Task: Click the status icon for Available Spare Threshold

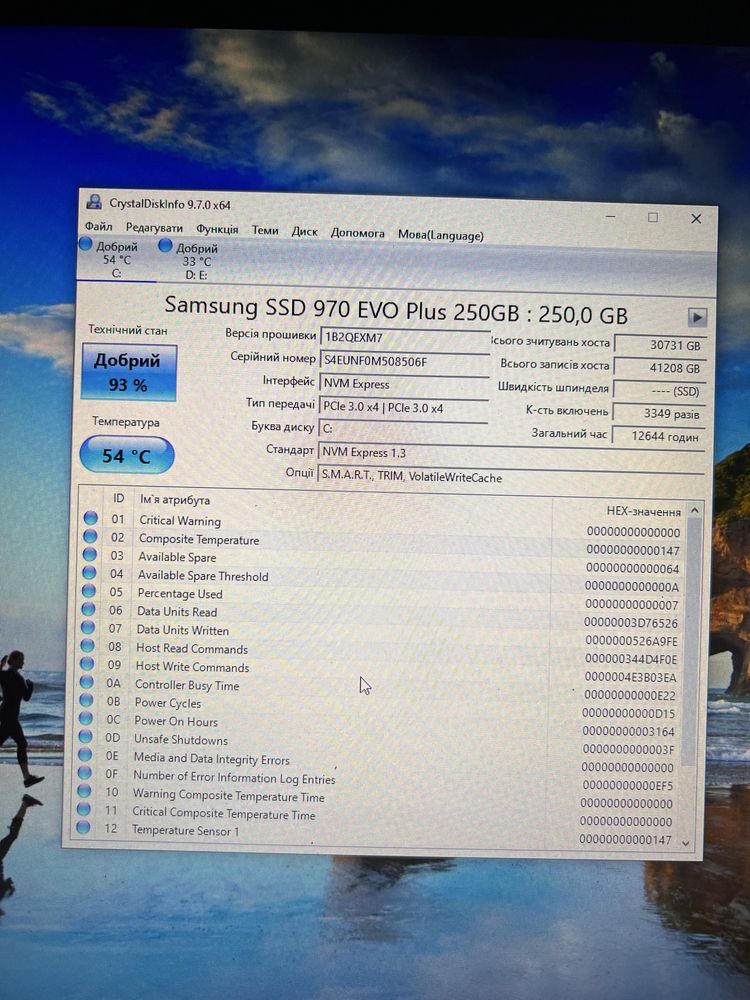Action: 89,573
